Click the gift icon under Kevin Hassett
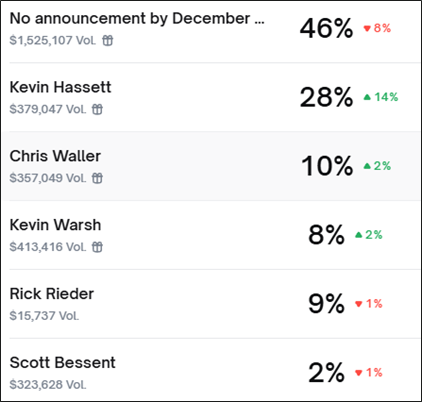 pos(97,109)
